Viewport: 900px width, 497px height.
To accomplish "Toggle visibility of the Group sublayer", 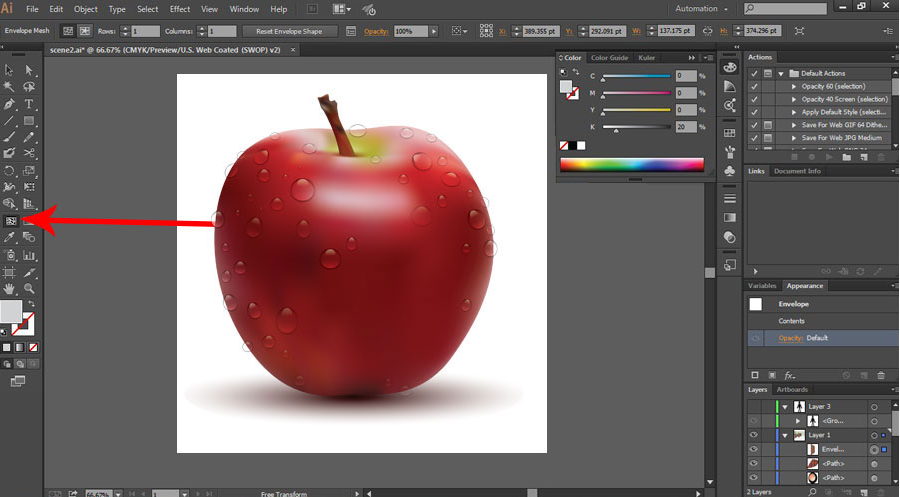I will [754, 421].
